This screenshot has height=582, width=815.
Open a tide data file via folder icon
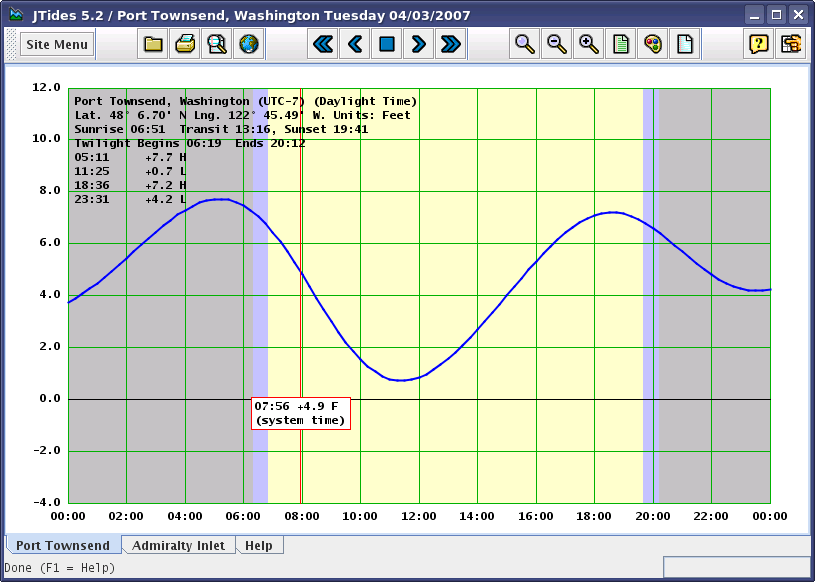(x=152, y=43)
